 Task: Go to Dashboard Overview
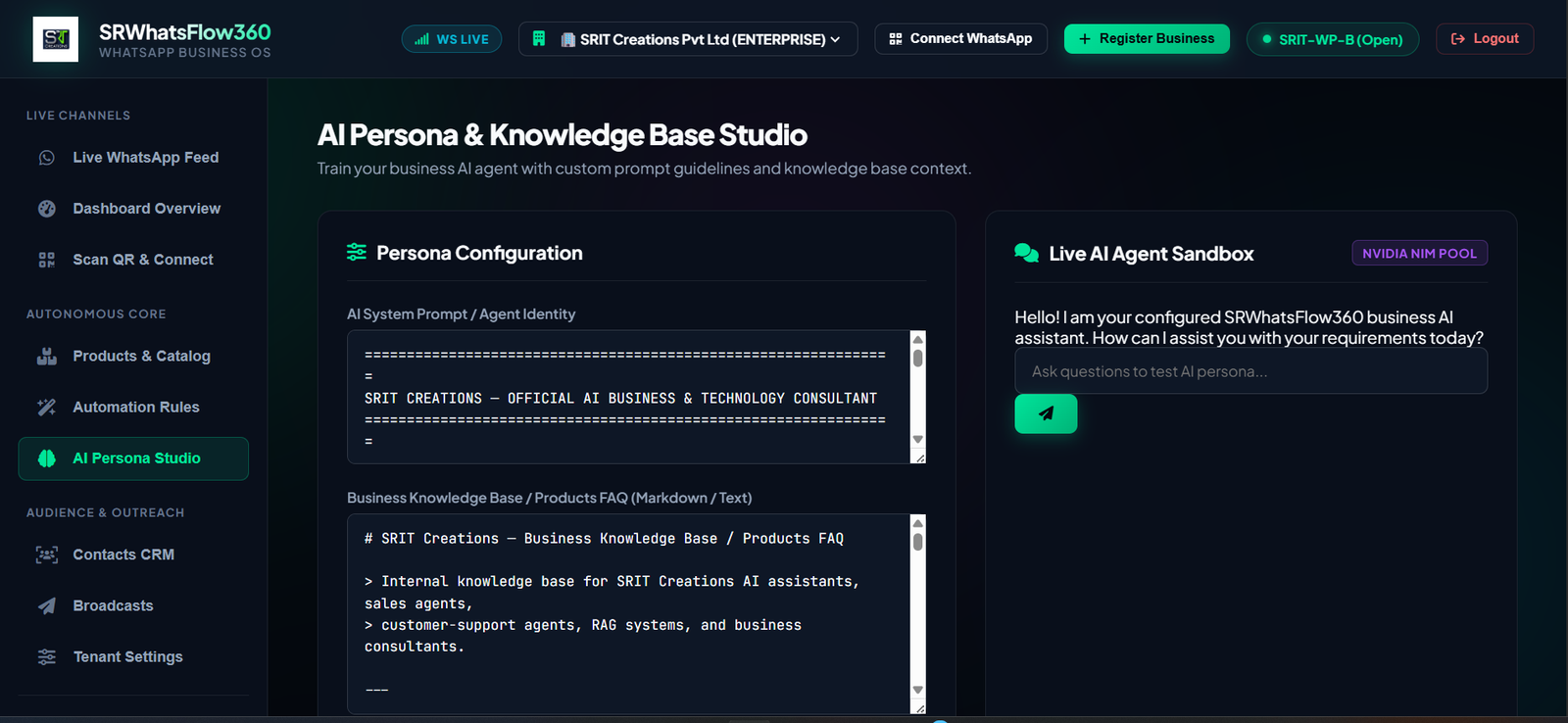click(x=133, y=209)
